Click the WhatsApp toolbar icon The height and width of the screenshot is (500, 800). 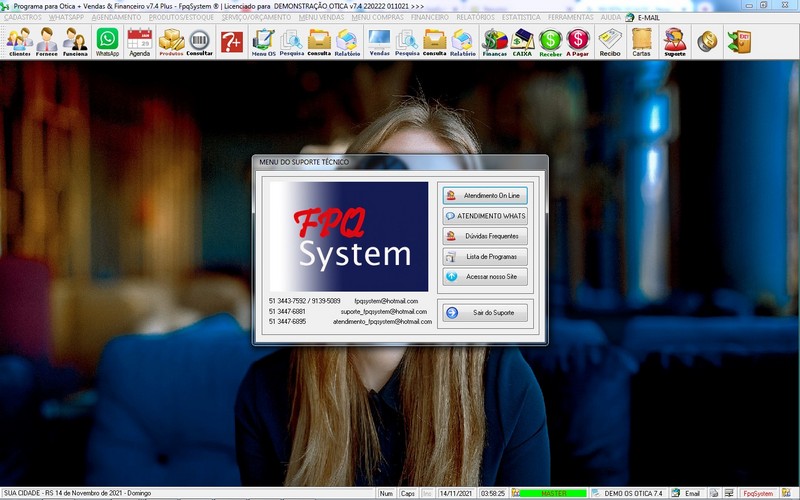(107, 42)
